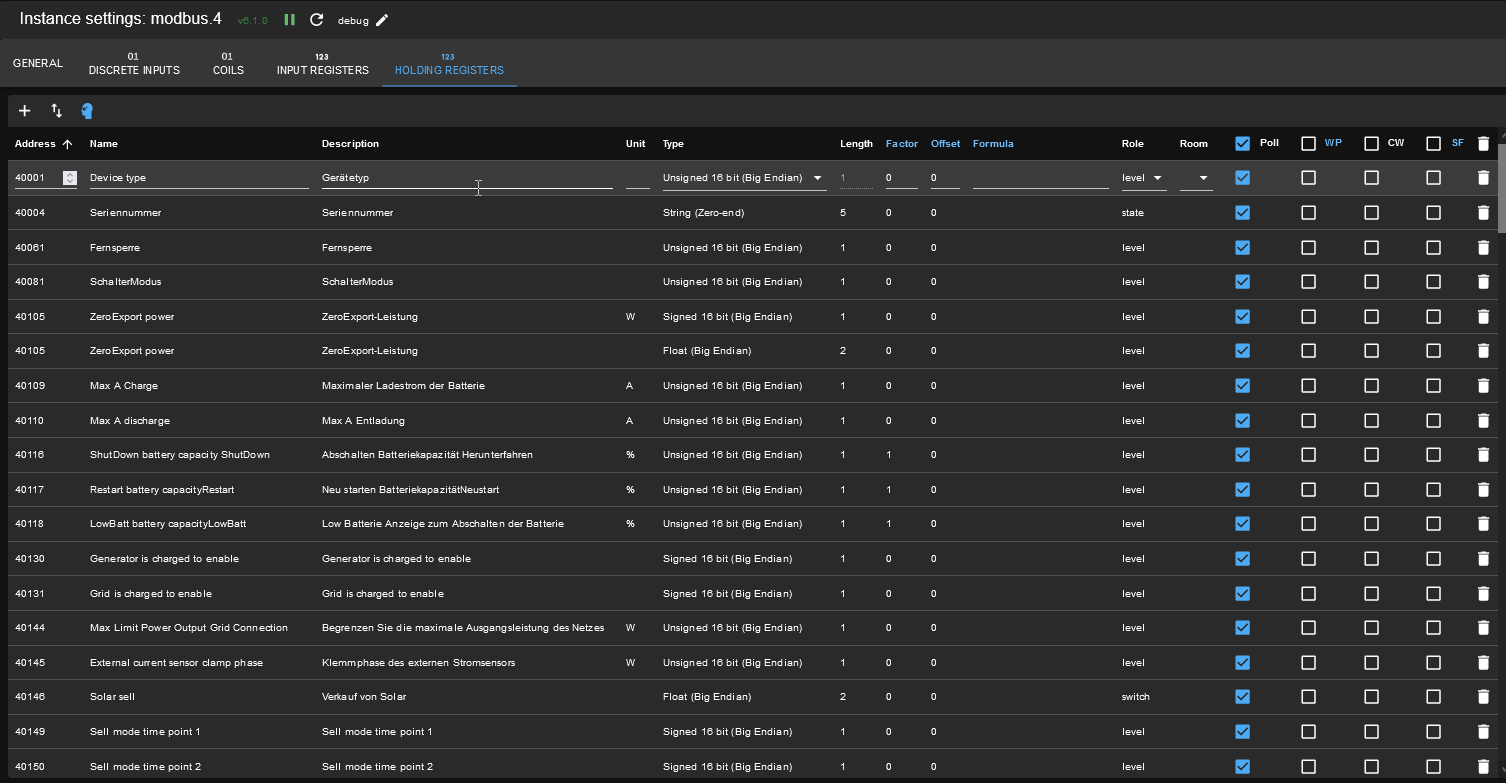Viewport: 1506px width, 783px height.
Task: Toggle the Poll header checkbox
Action: pos(1242,144)
